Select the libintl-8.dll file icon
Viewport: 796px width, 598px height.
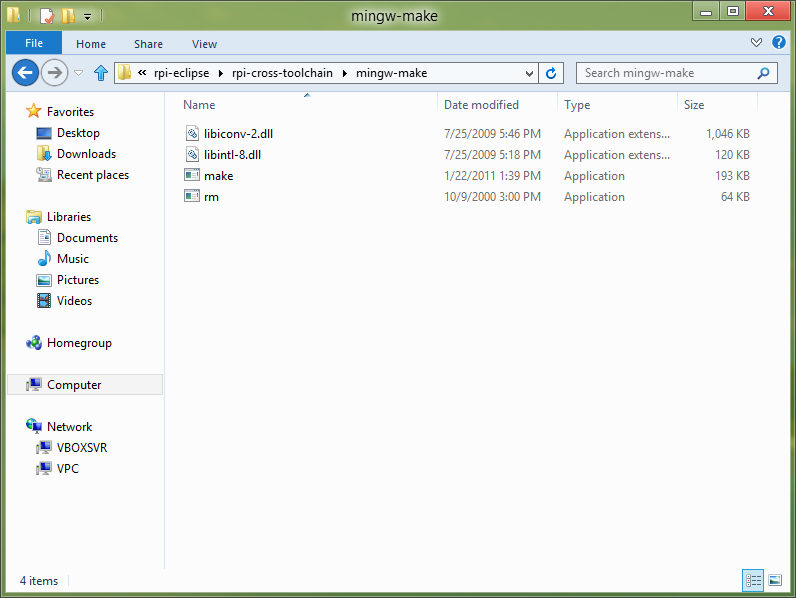click(192, 154)
